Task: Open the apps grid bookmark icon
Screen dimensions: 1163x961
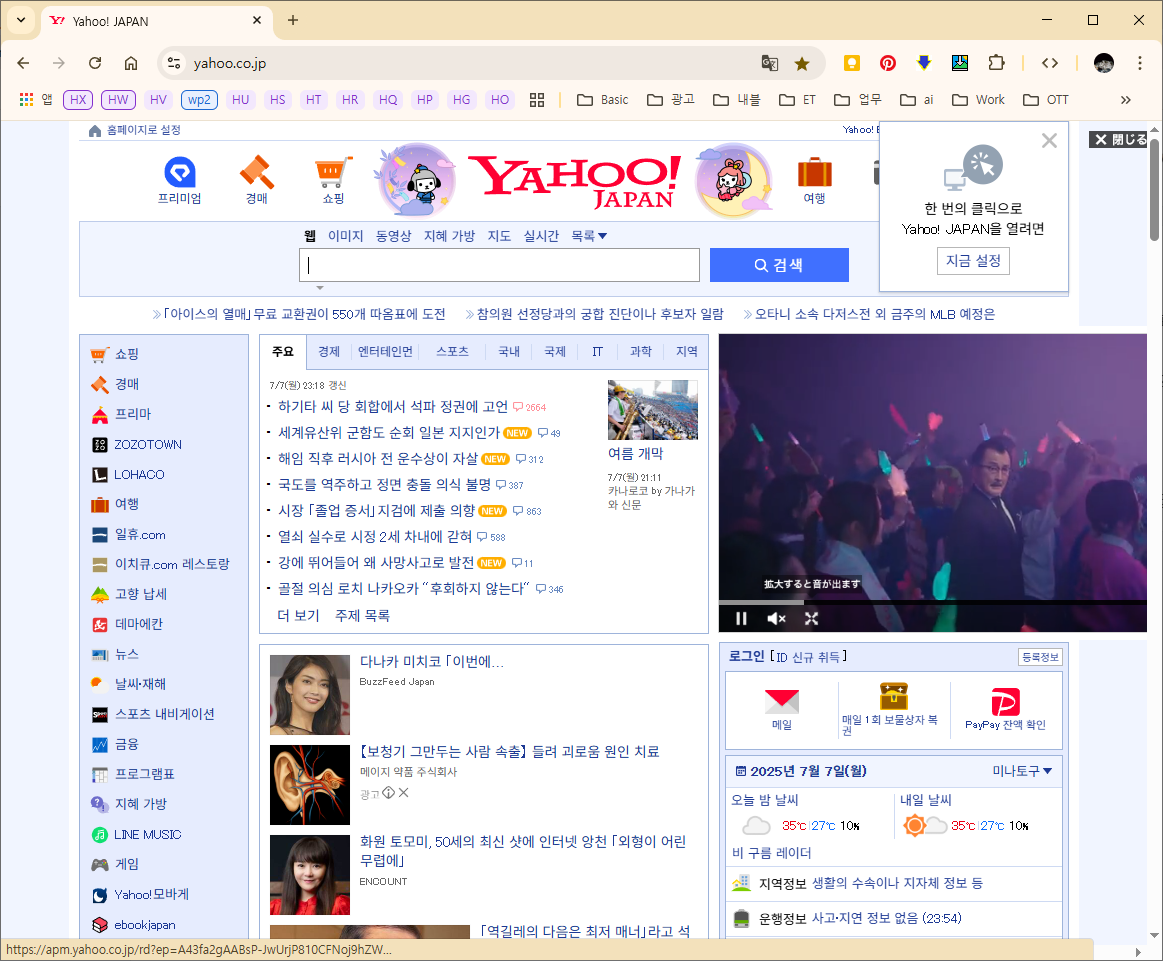Action: tap(26, 99)
